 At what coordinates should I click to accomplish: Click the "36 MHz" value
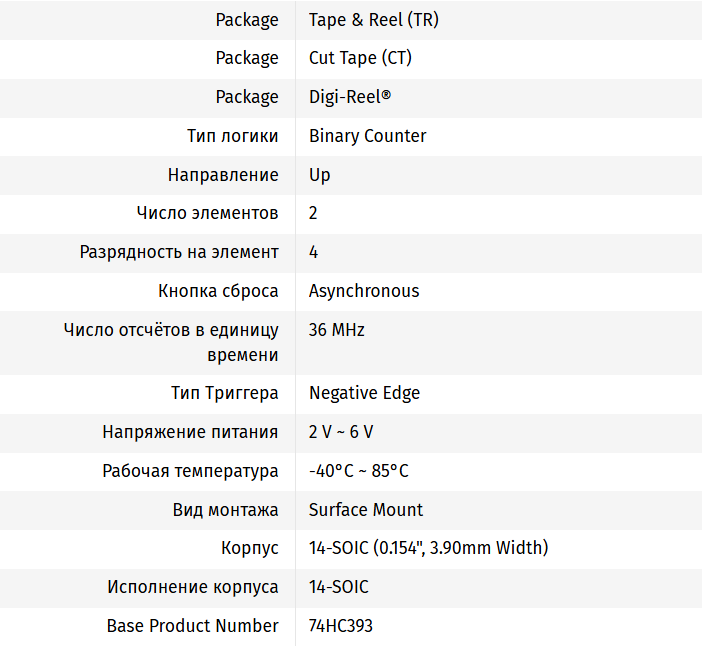coord(336,330)
